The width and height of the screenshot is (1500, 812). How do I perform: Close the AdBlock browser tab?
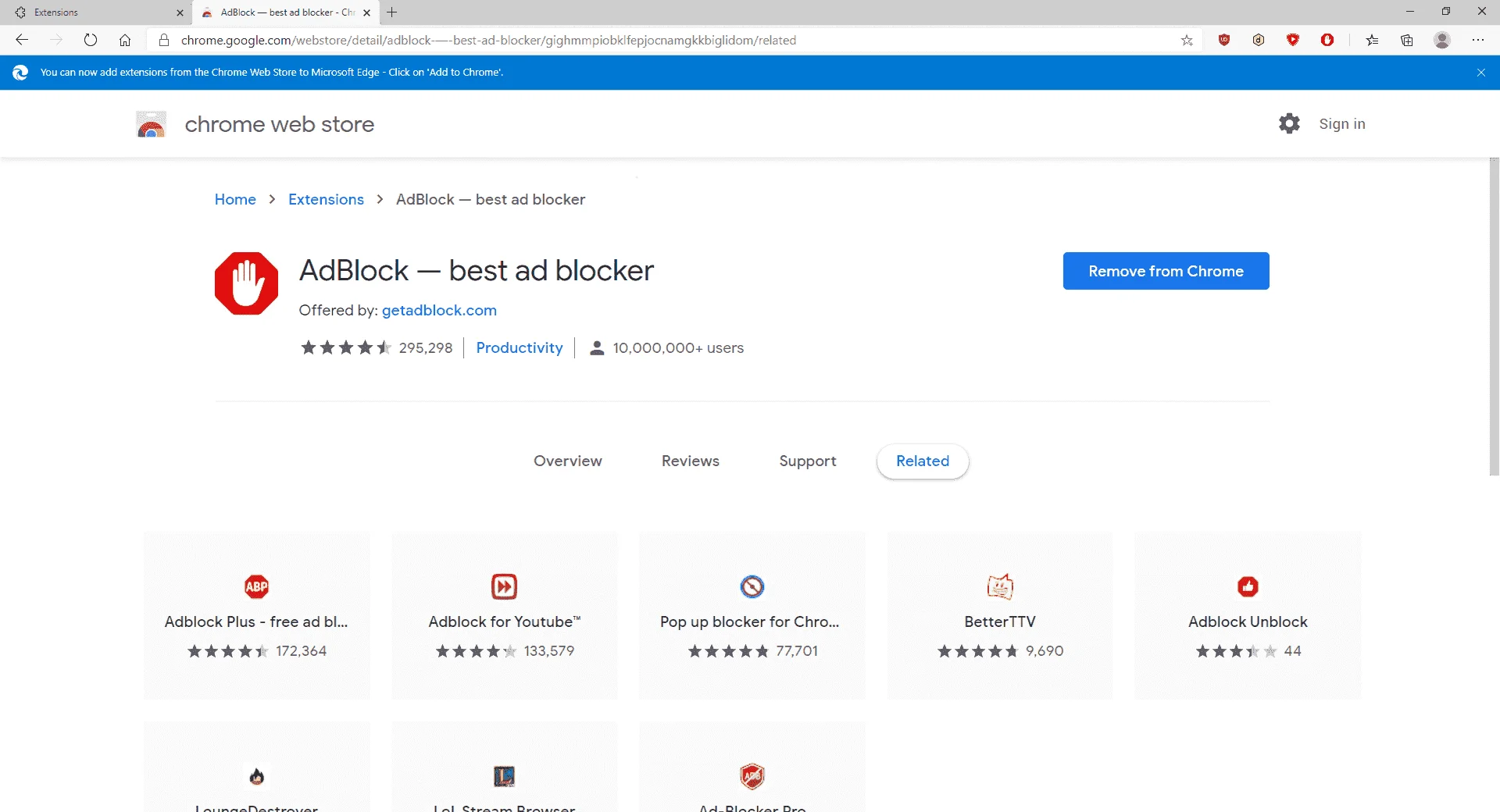pyautogui.click(x=366, y=12)
